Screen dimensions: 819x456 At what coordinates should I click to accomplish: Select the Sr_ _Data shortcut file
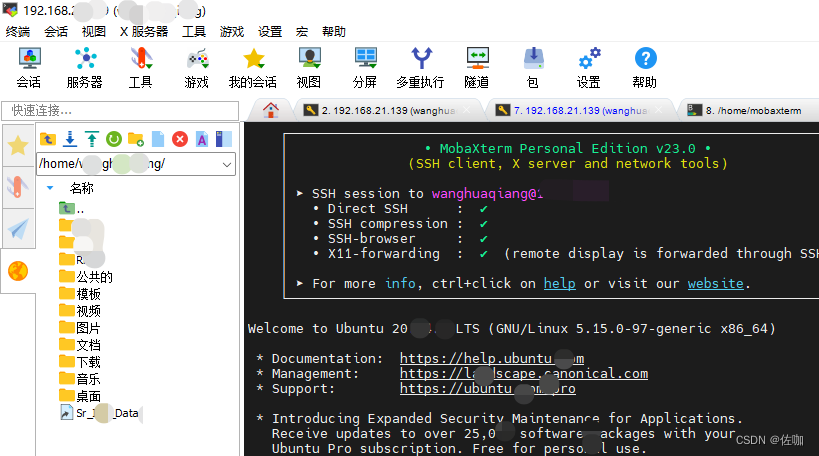[100, 413]
